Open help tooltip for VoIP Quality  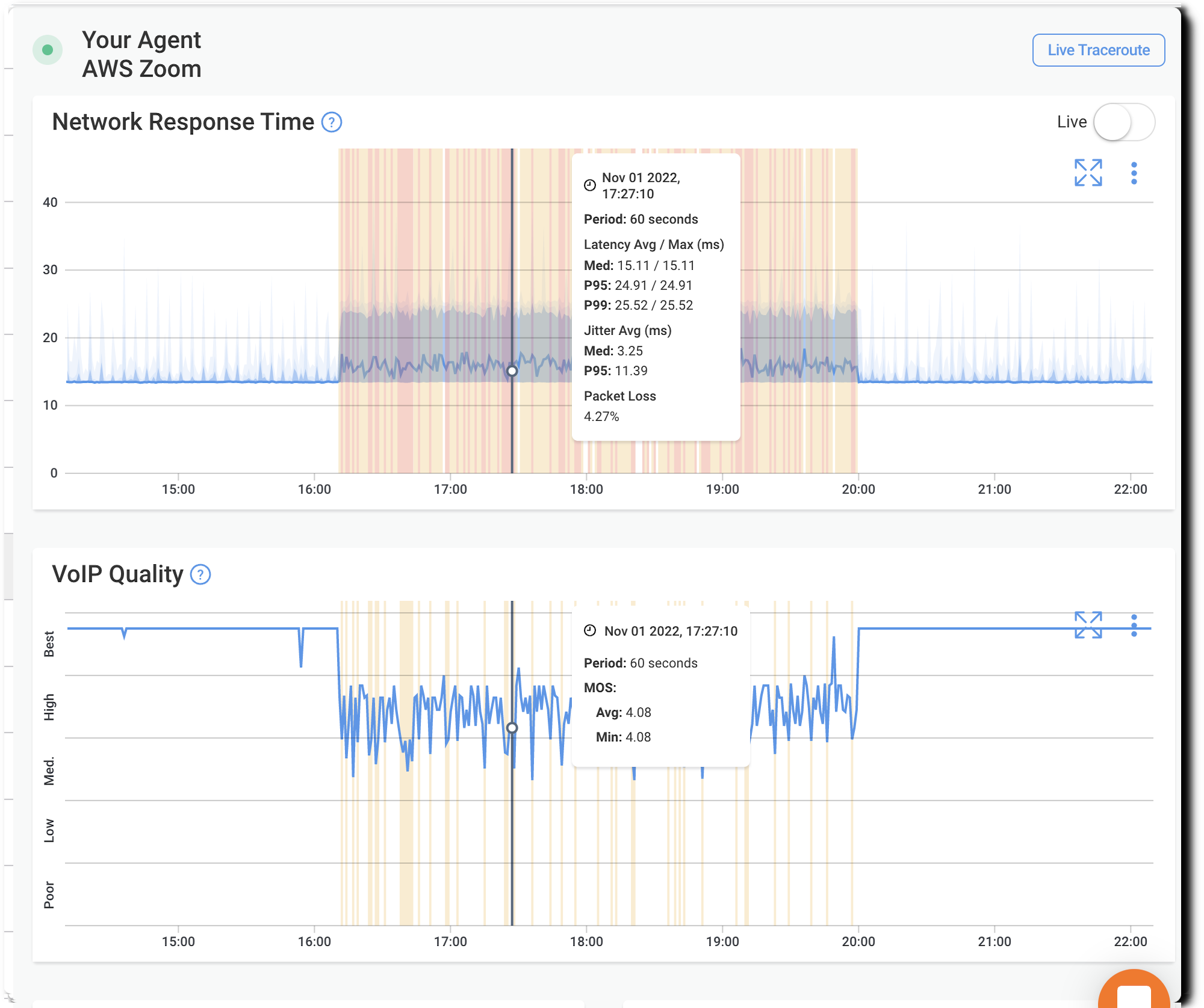coord(200,575)
